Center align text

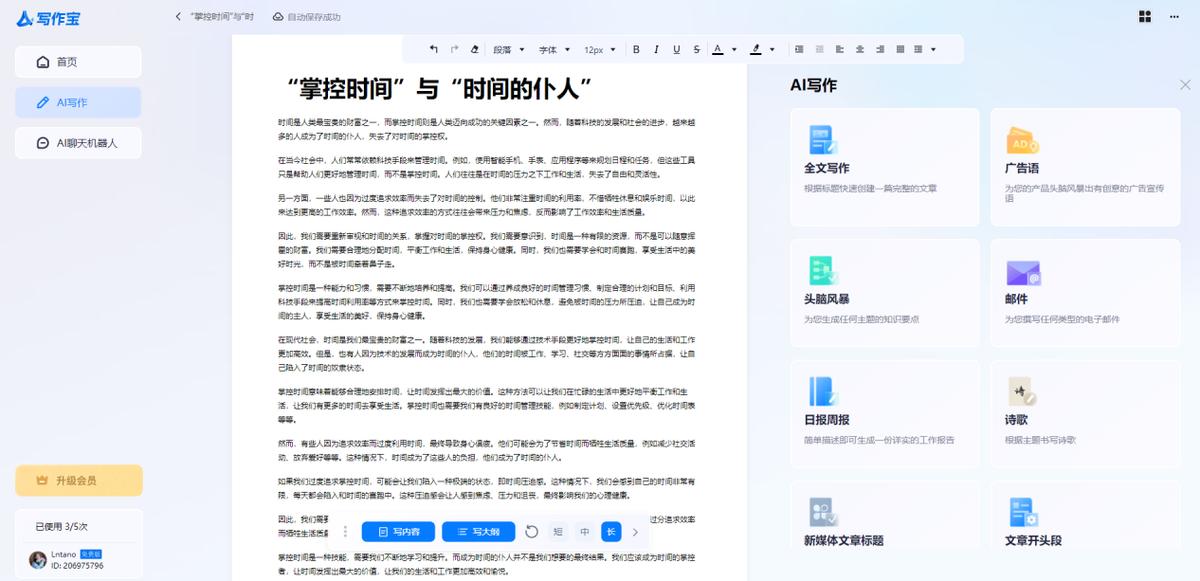[x=859, y=49]
